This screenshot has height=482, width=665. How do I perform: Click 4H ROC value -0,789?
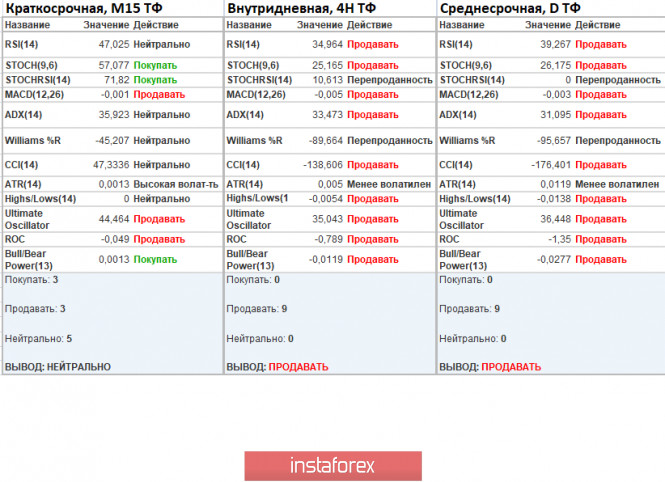point(328,240)
